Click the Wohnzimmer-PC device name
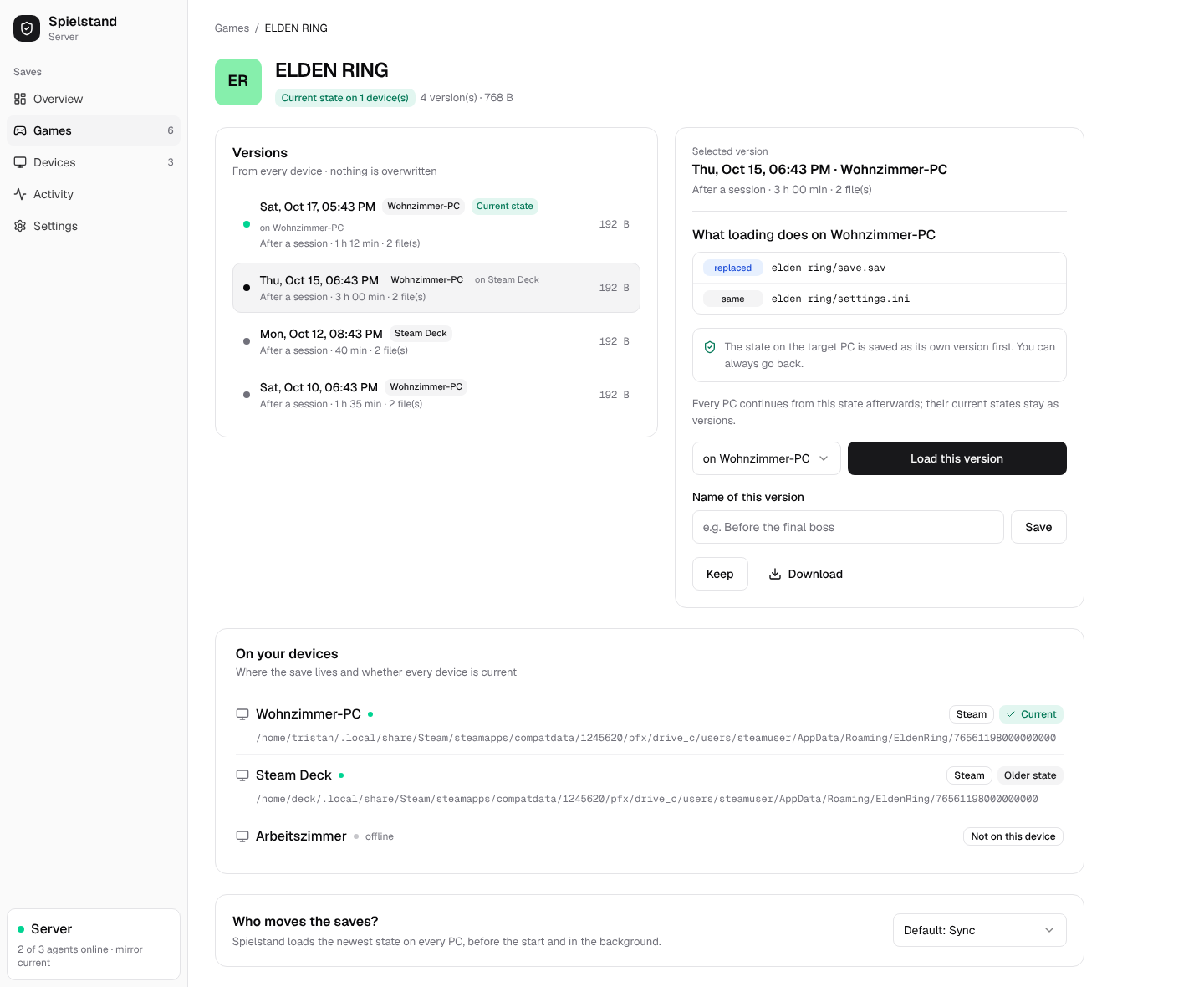Image resolution: width=1204 pixels, height=987 pixels. click(309, 714)
